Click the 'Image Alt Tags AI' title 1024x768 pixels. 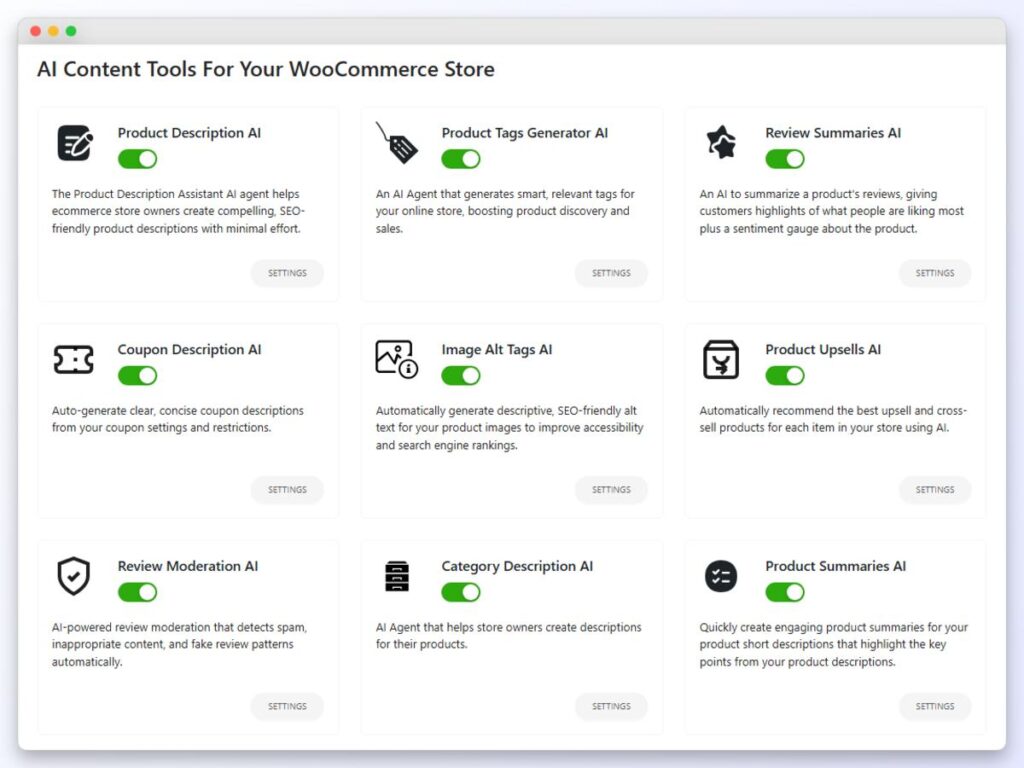[x=496, y=350]
